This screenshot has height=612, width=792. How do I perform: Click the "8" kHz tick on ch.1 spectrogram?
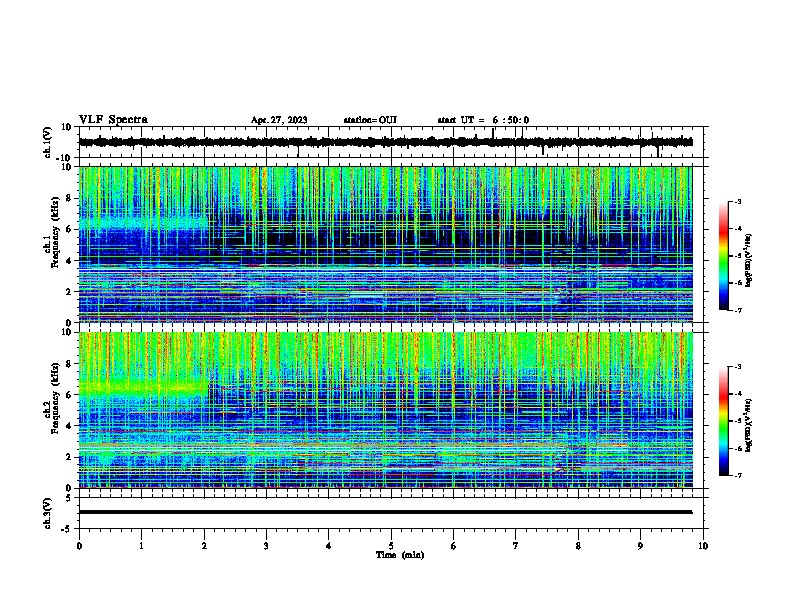70,198
